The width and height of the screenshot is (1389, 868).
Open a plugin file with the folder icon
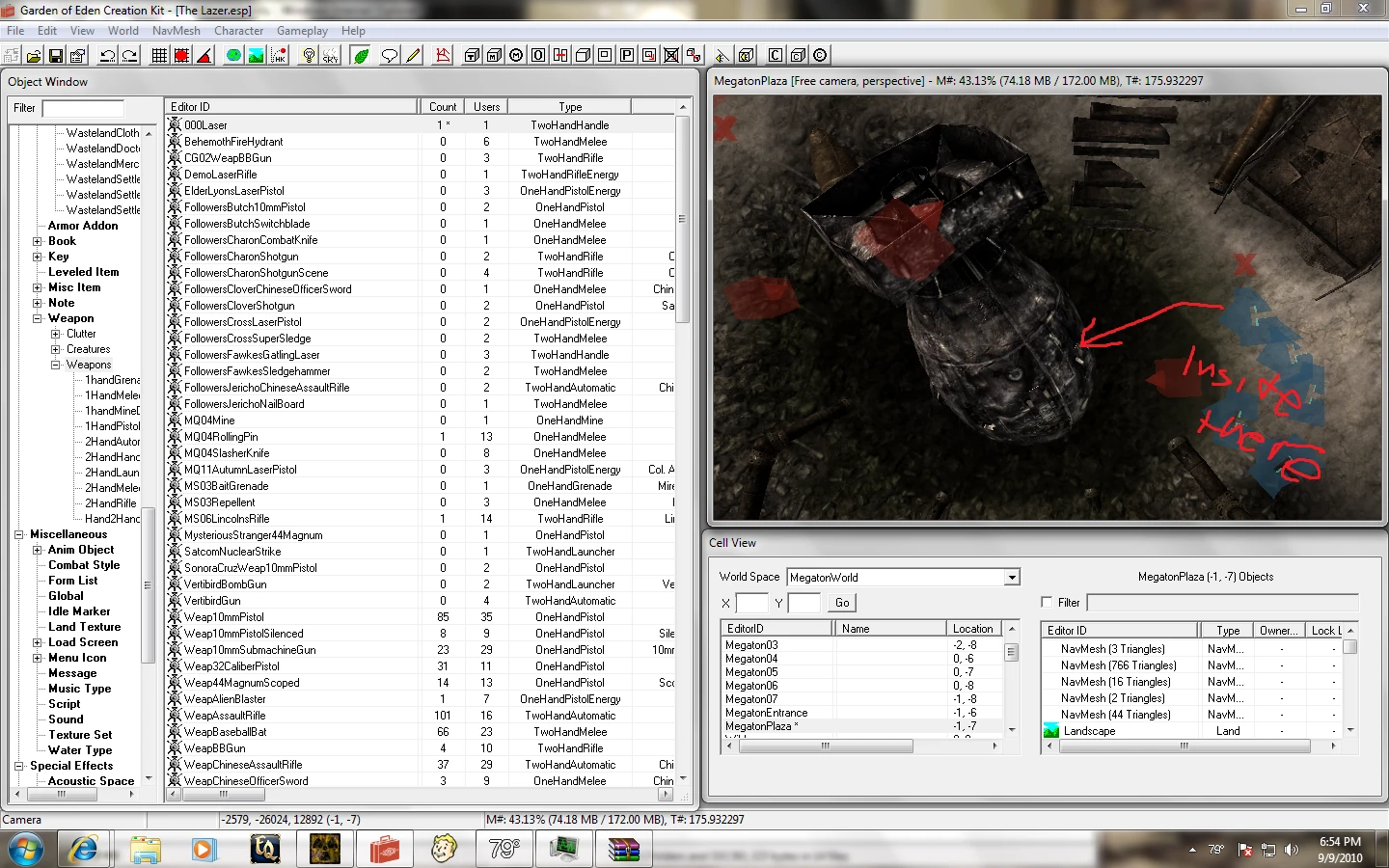tap(34, 56)
